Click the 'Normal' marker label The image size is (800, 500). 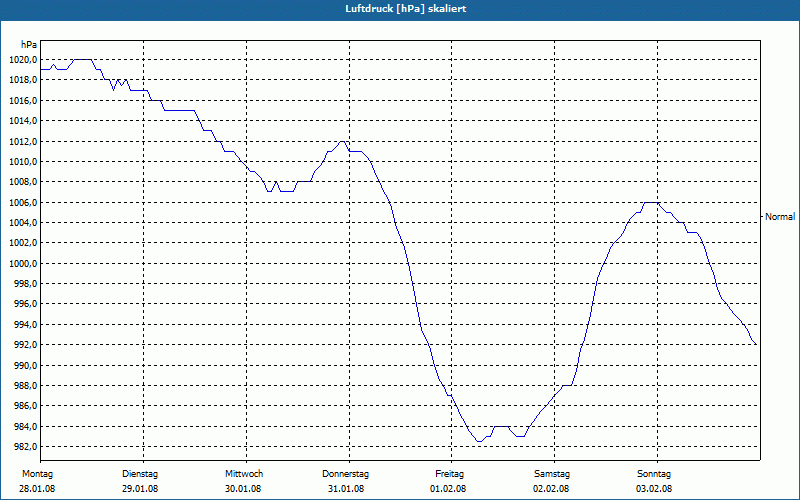(780, 217)
